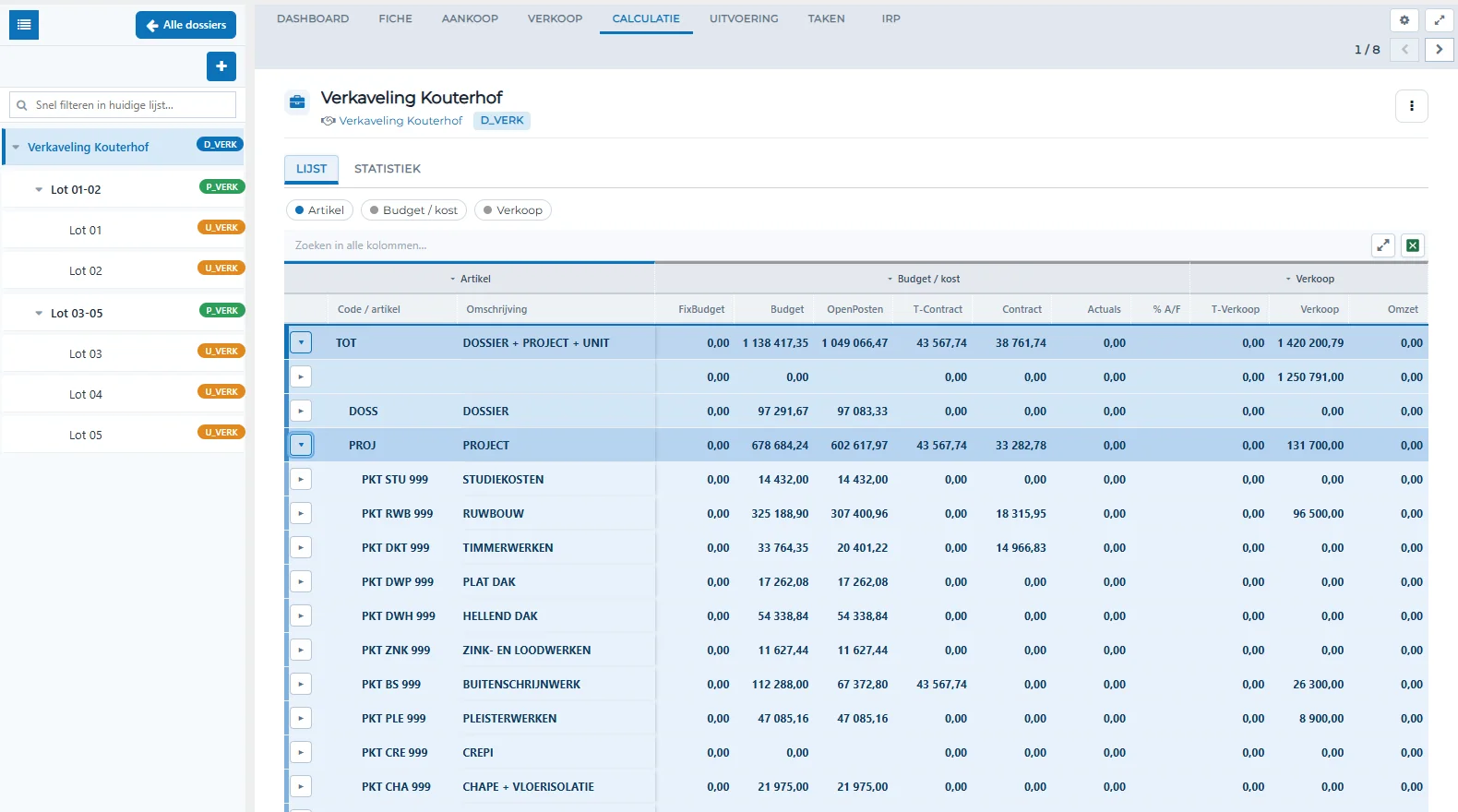Expand the DOSS dossier row

click(x=301, y=411)
